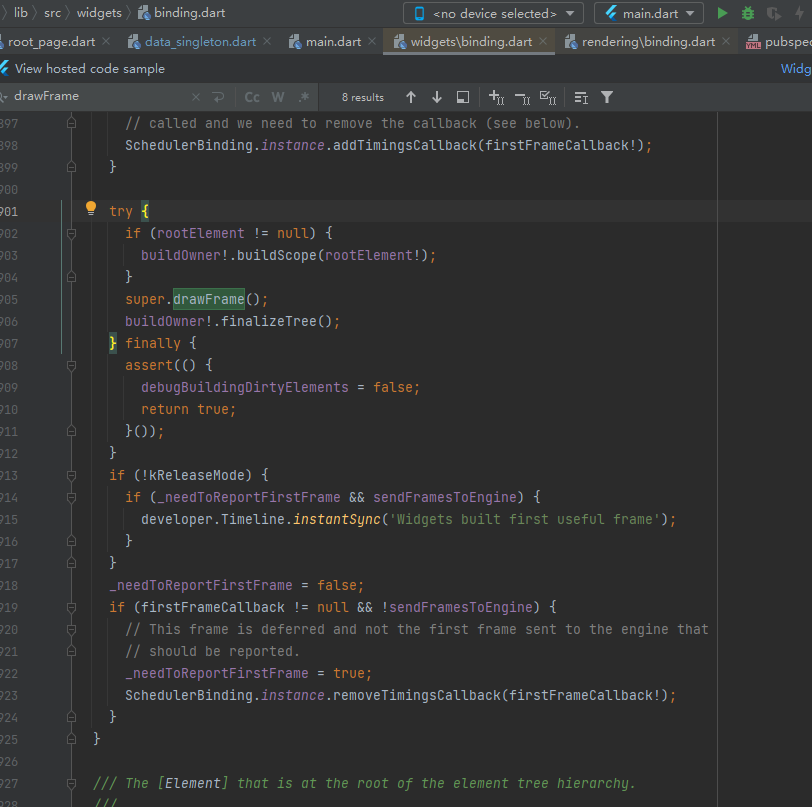The height and width of the screenshot is (807, 812).
Task: Toggle Match Case (Cc) search option
Action: pyautogui.click(x=252, y=97)
